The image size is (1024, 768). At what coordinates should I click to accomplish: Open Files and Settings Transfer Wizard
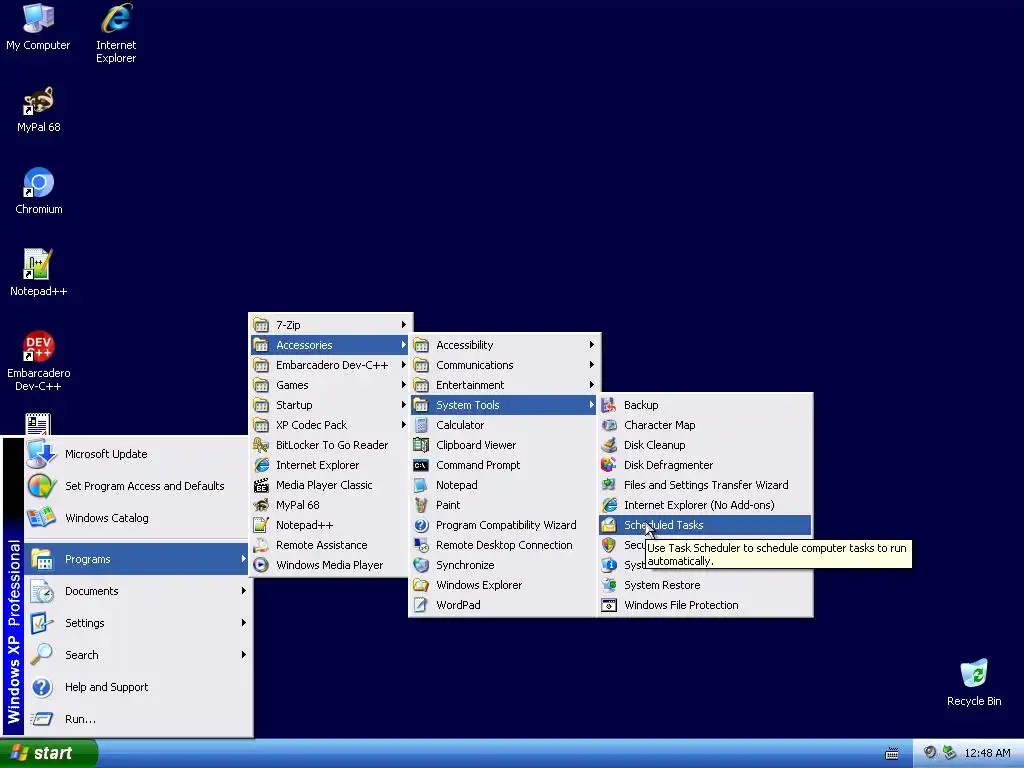[705, 485]
